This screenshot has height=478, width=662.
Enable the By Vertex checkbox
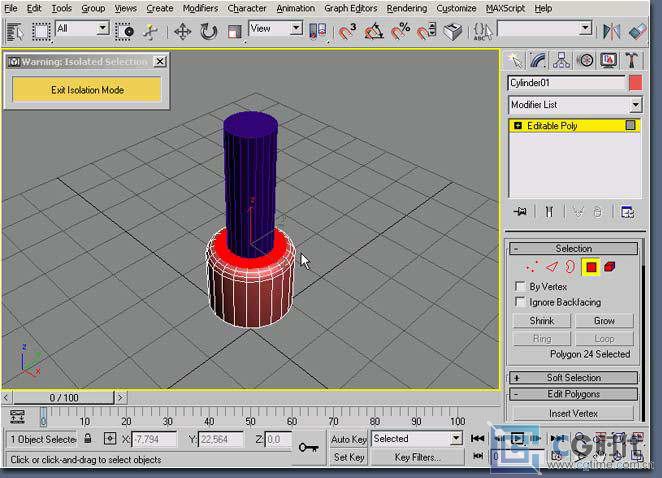point(520,286)
